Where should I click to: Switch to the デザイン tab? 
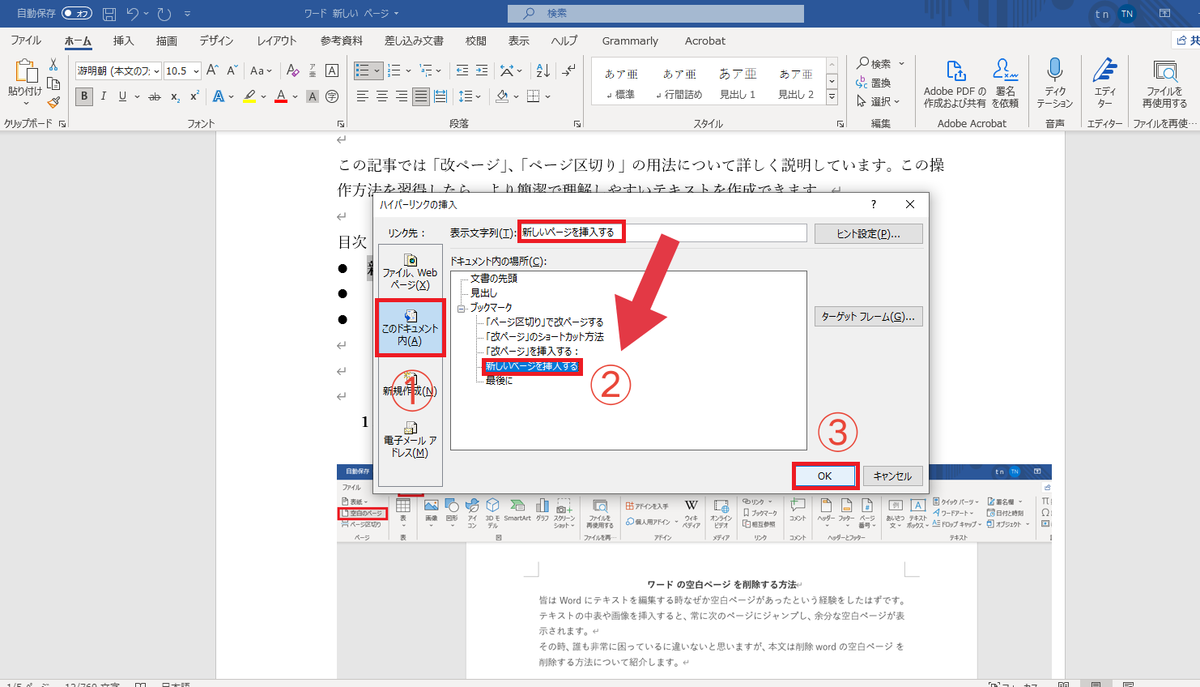coord(216,41)
